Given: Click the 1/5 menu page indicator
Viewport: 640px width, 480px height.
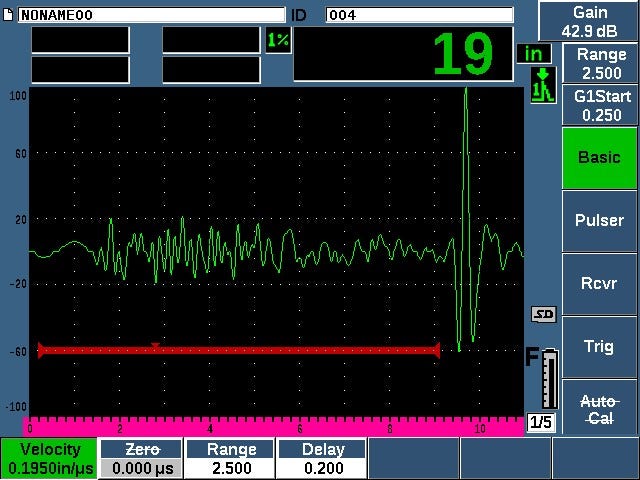Looking at the screenshot, I should point(540,423).
